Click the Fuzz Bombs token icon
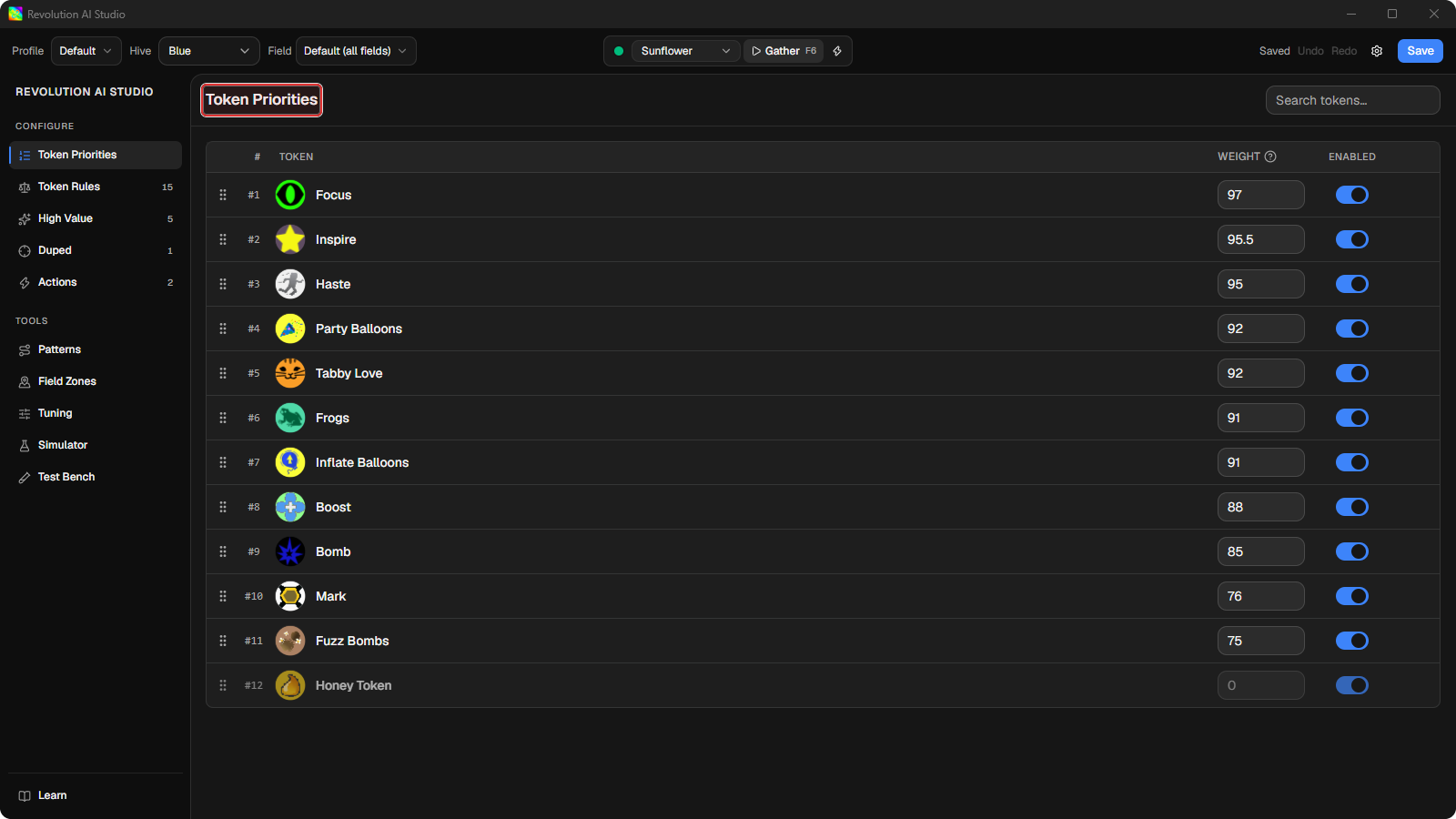Image resolution: width=1456 pixels, height=819 pixels. tap(290, 641)
